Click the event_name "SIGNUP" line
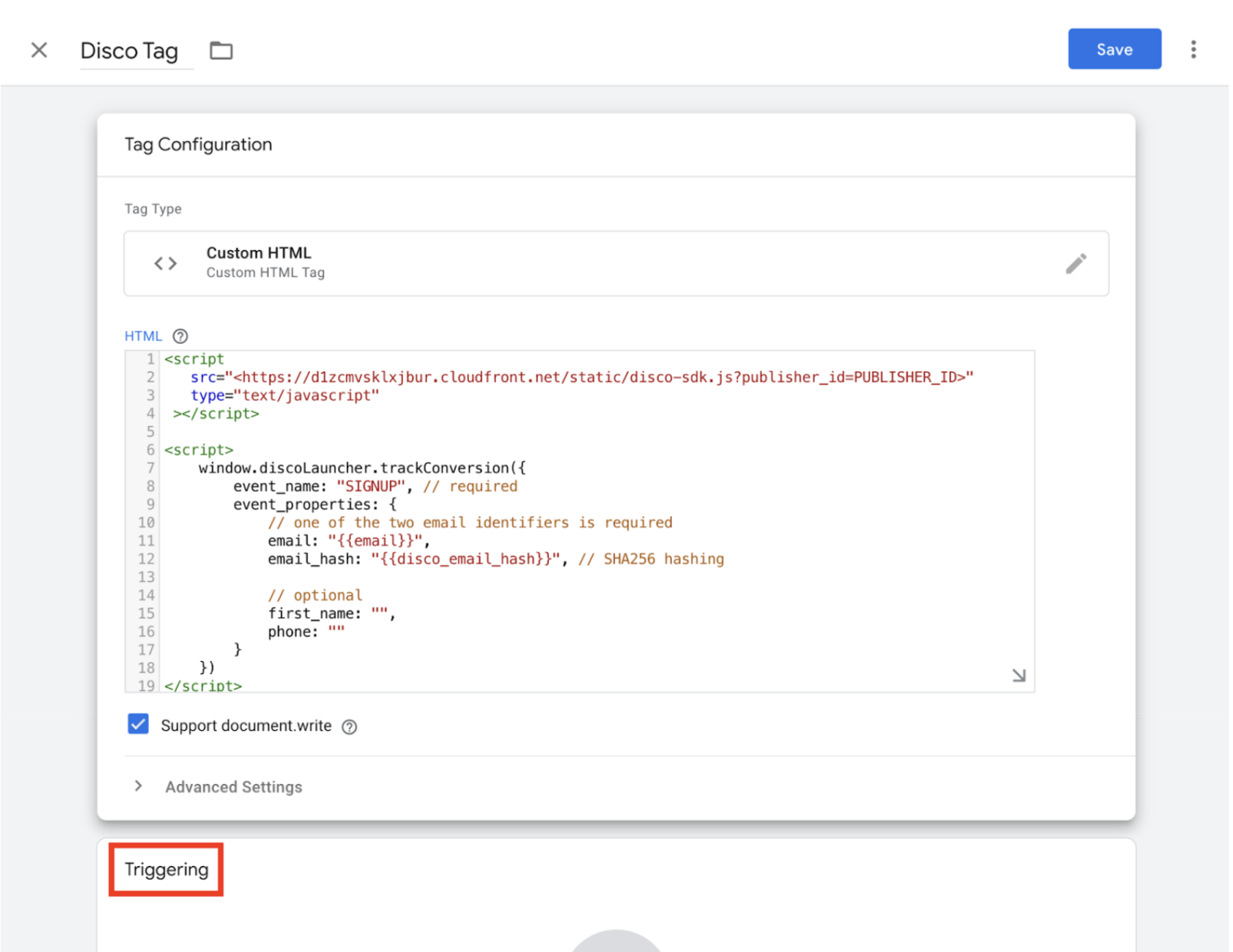 [375, 487]
